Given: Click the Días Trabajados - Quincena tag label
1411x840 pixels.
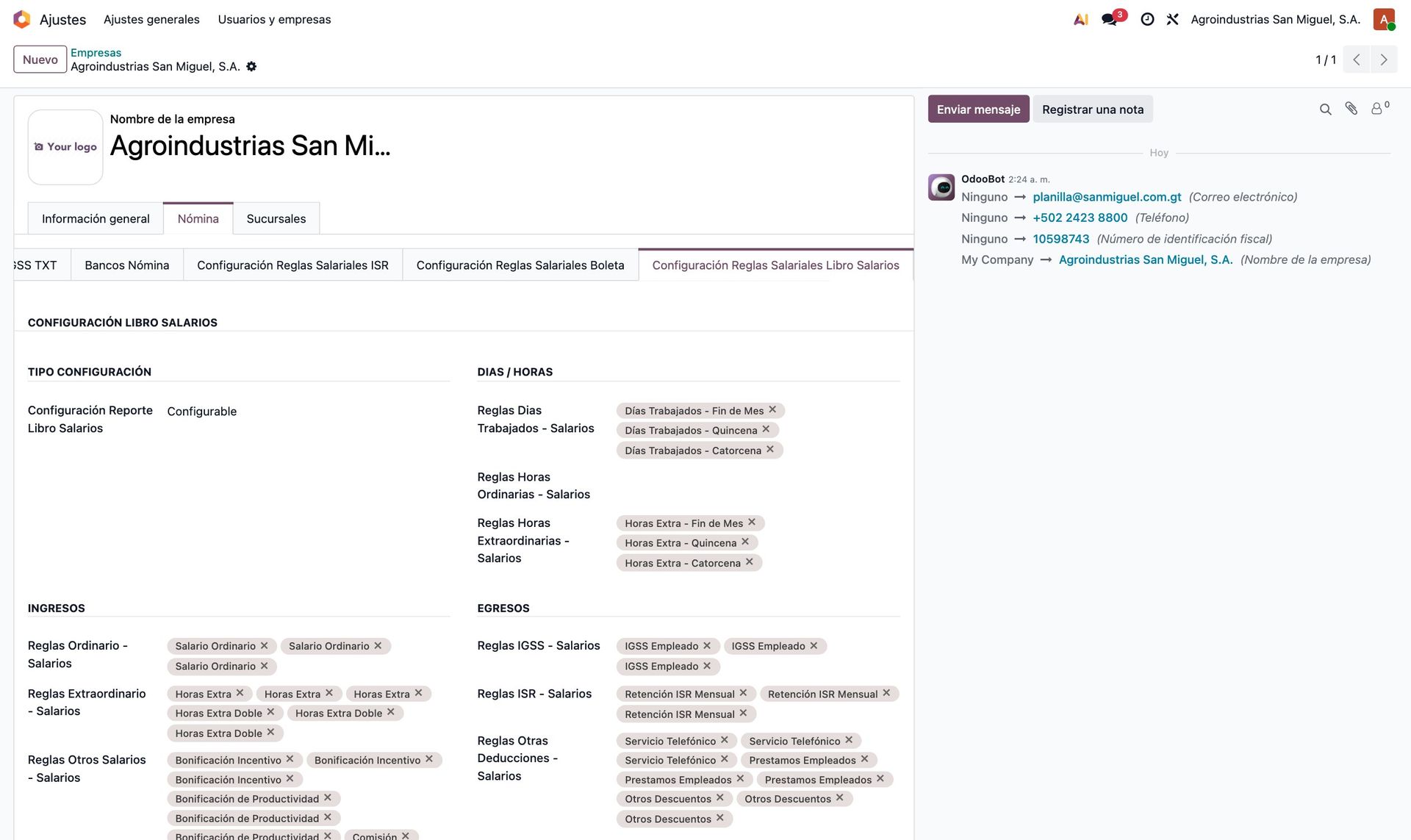Looking at the screenshot, I should [691, 430].
